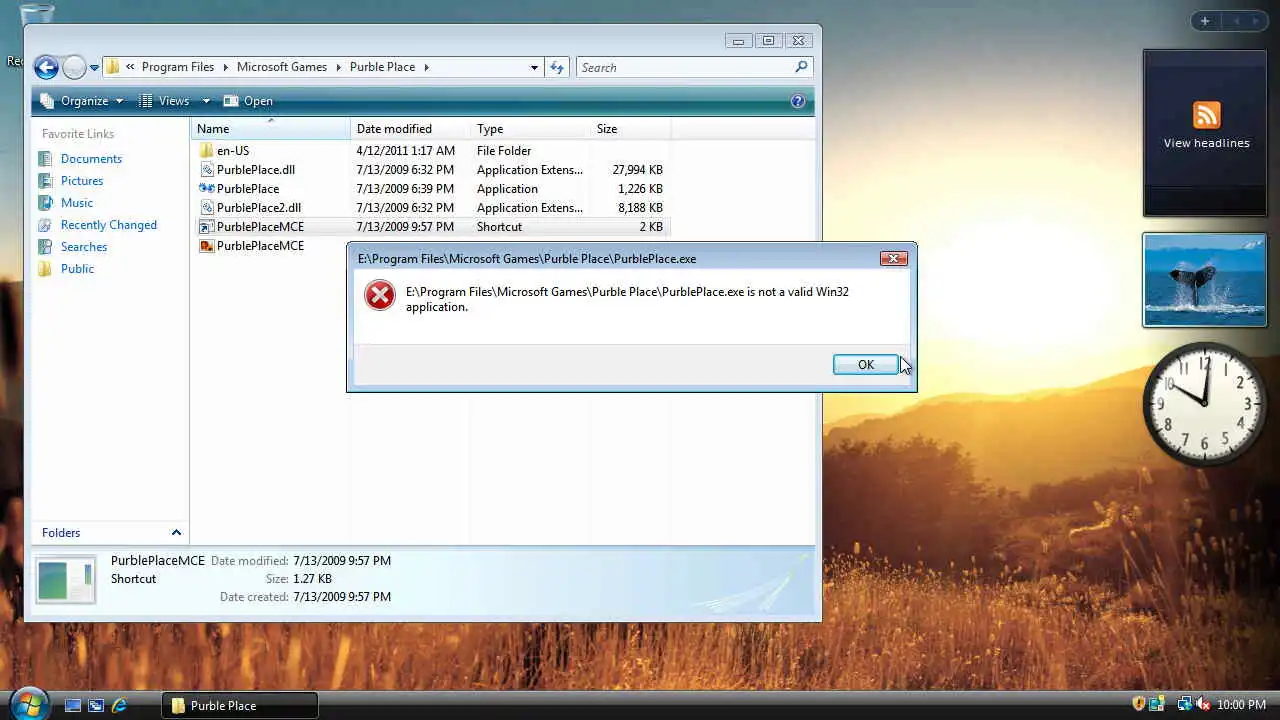
Task: Expand the arrow after Program Files breadcrumb
Action: coord(225,67)
